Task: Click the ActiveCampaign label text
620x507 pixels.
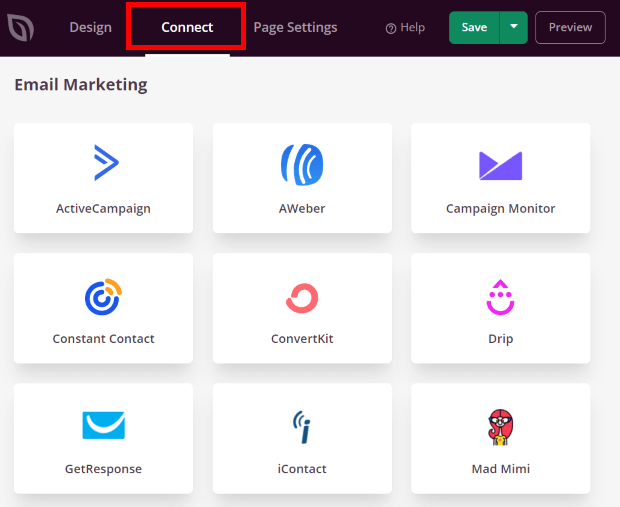Action: (x=103, y=208)
